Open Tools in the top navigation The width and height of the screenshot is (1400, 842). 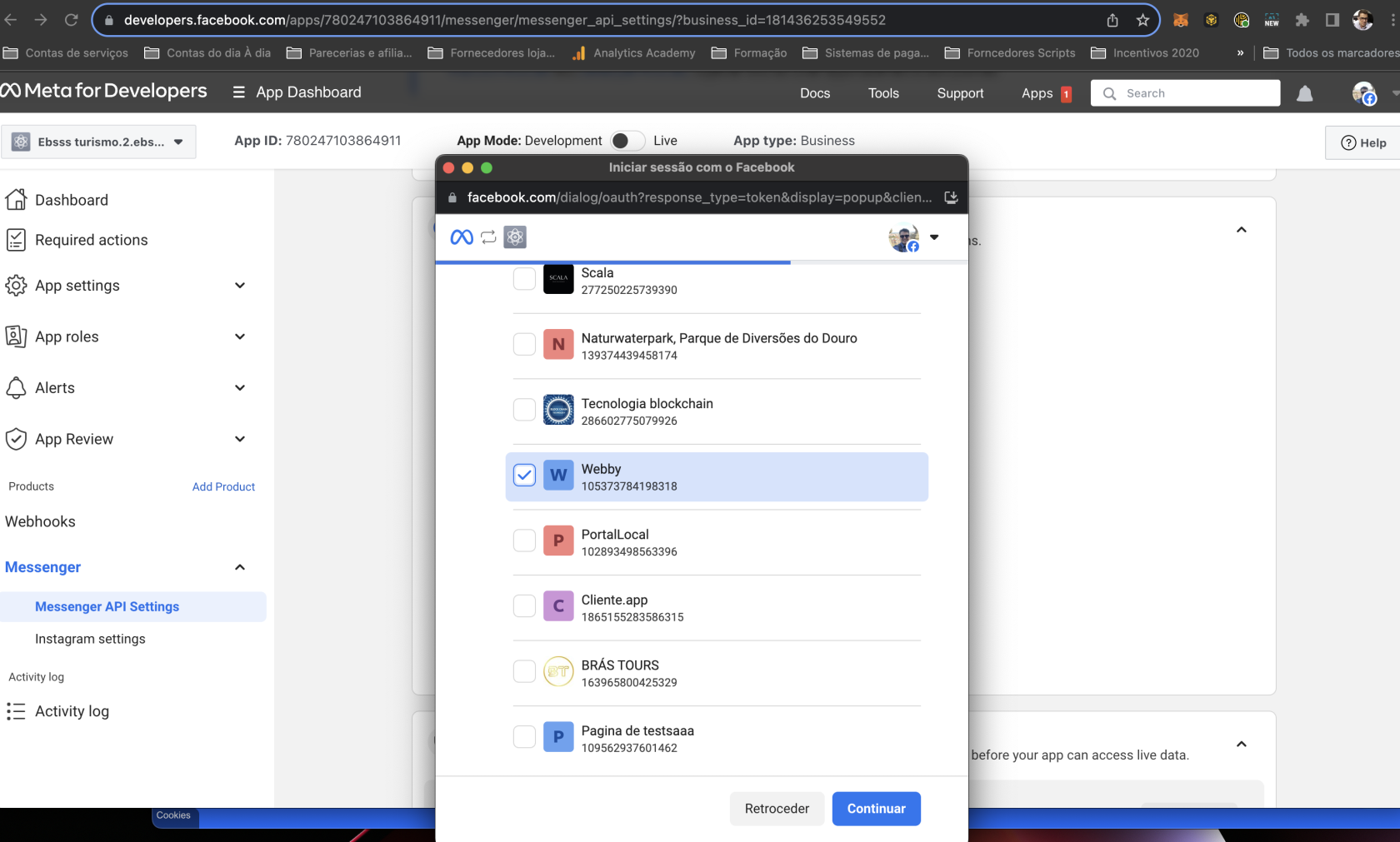[883, 93]
